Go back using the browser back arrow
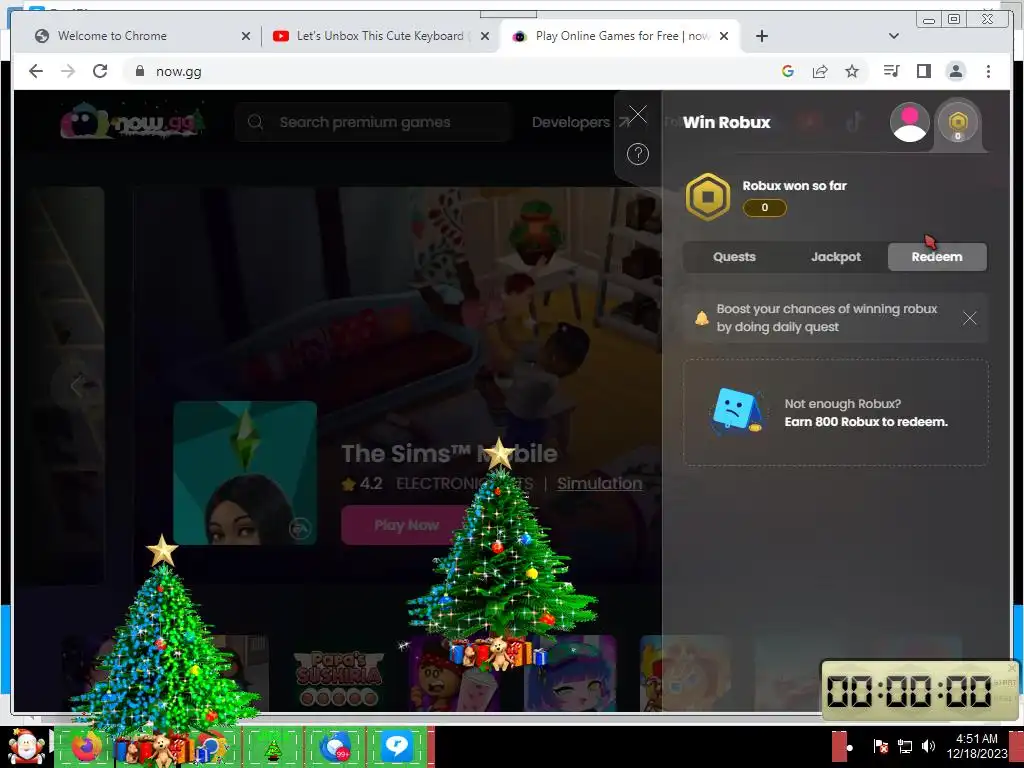This screenshot has height=768, width=1024. (x=36, y=71)
